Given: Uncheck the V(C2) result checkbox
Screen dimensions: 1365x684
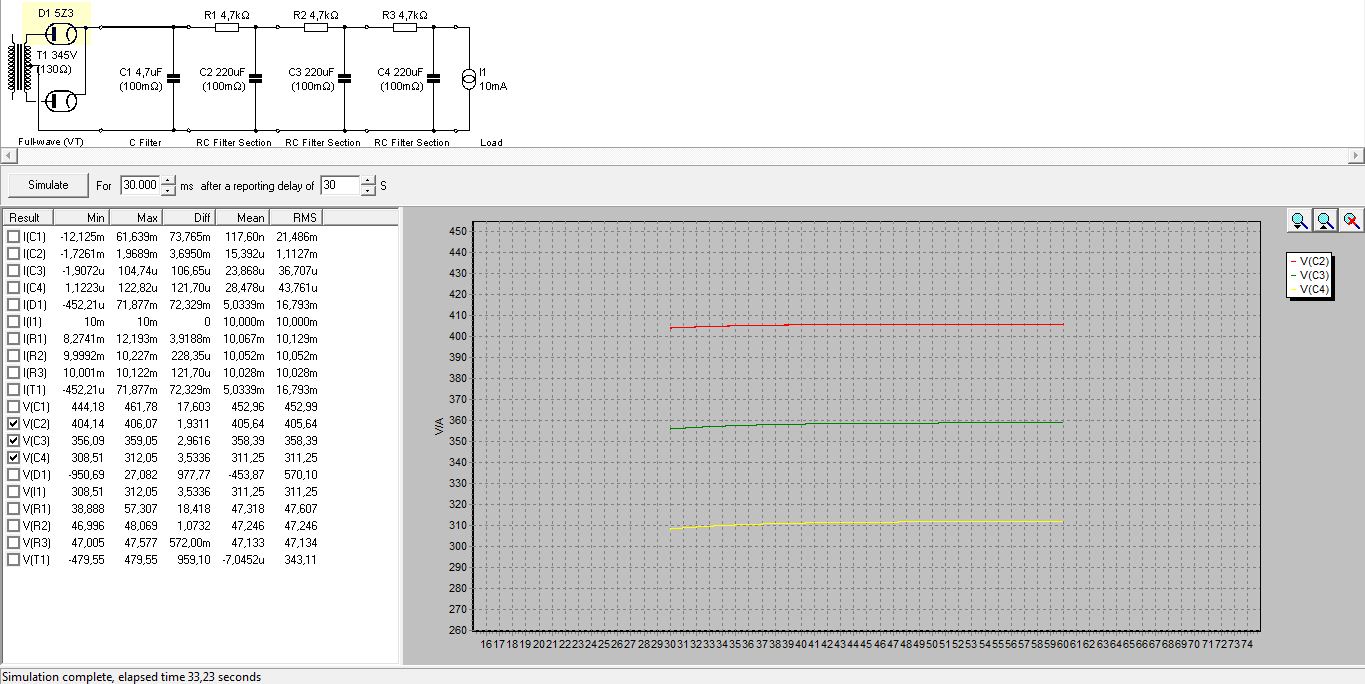Looking at the screenshot, I should click(x=13, y=423).
